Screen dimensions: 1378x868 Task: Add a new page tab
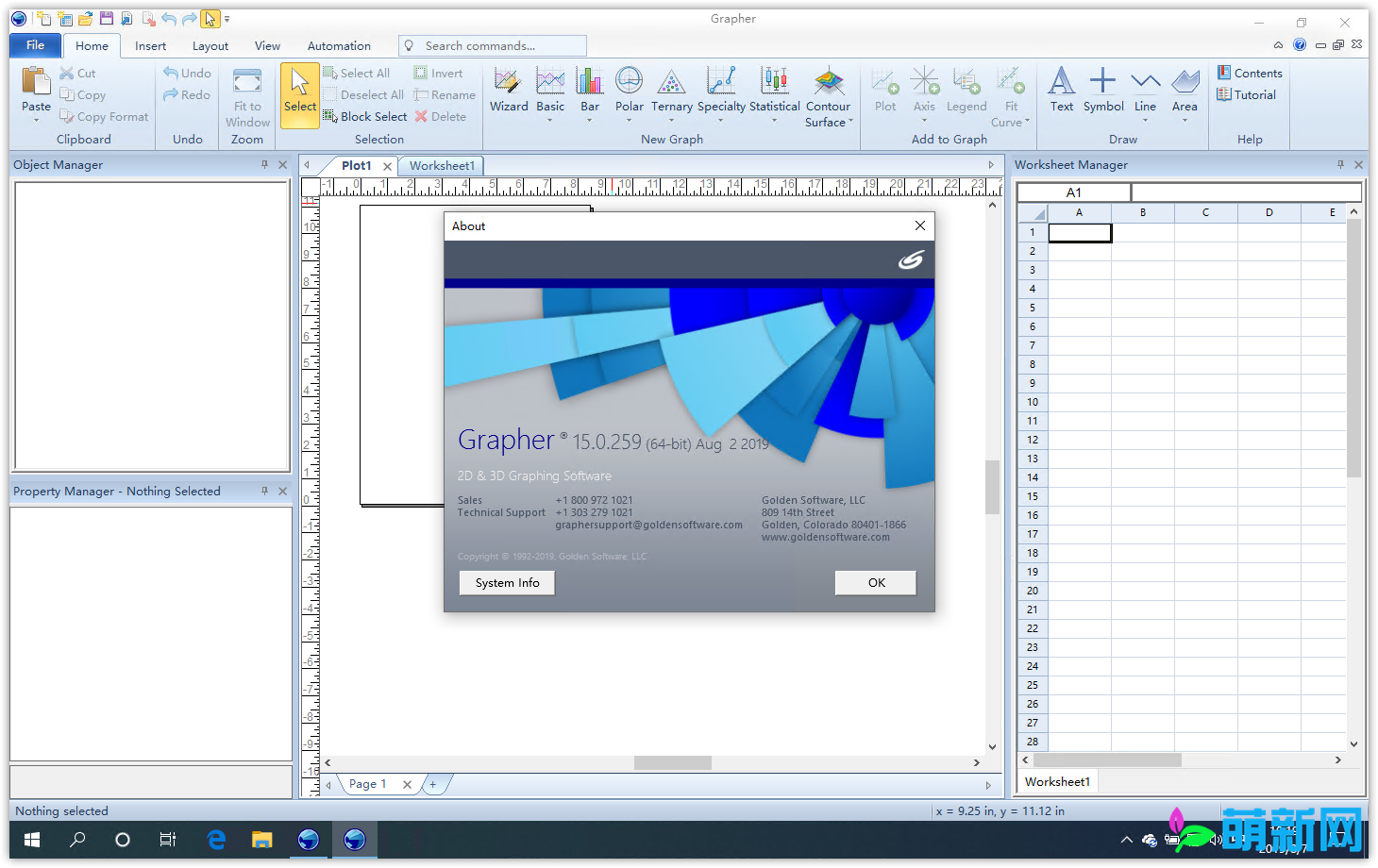pos(433,784)
